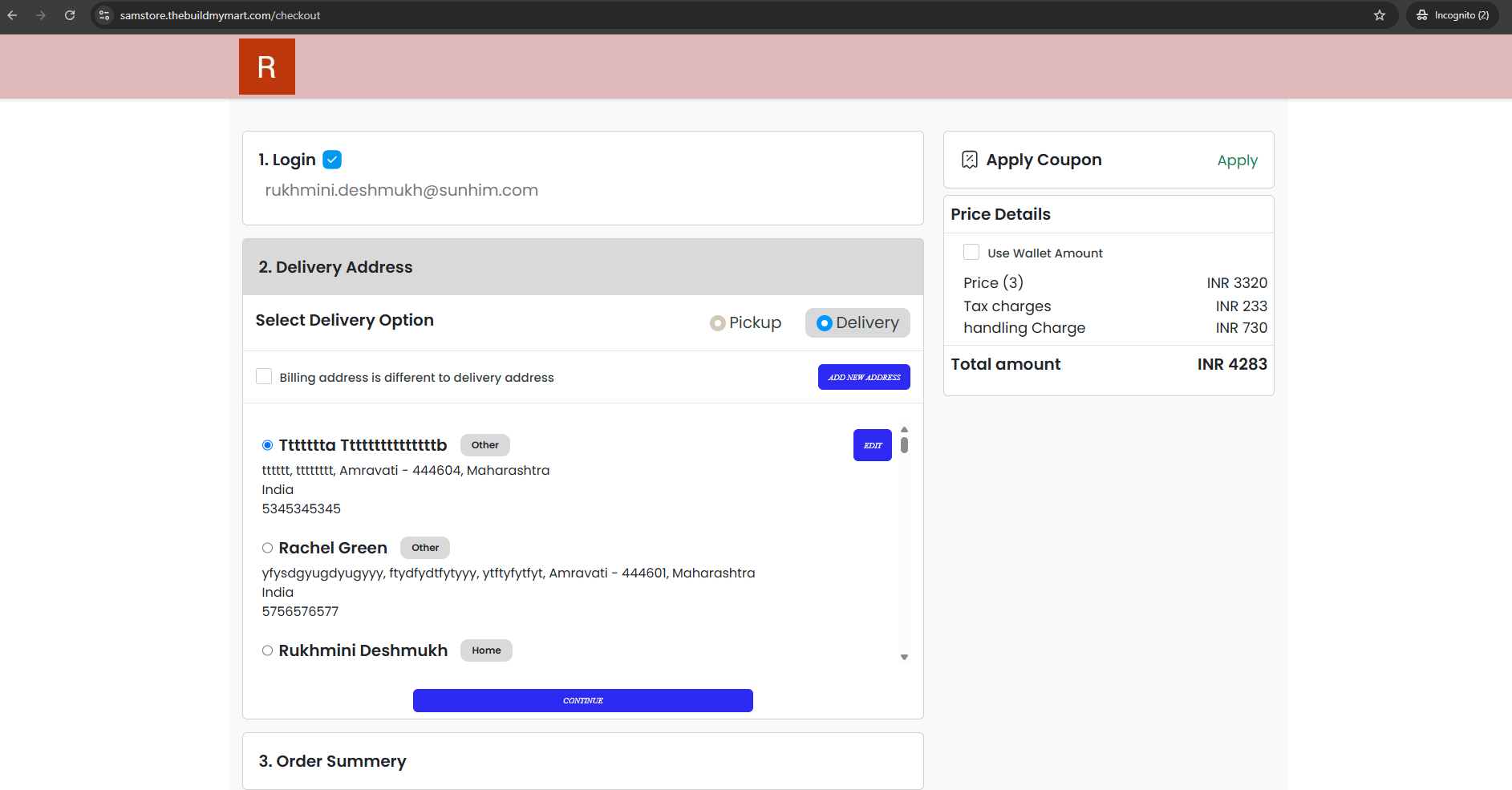Click the browser forward arrow

(x=41, y=15)
